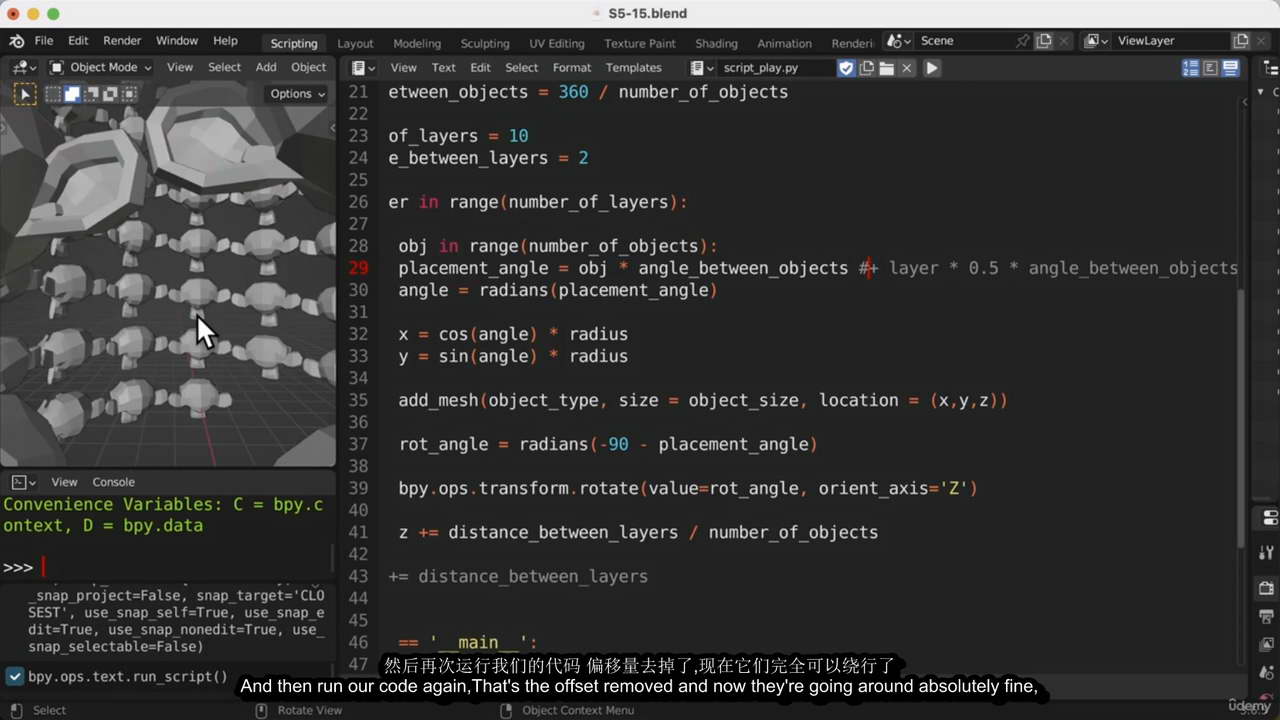Open text file with folder icon

pyautogui.click(x=886, y=68)
